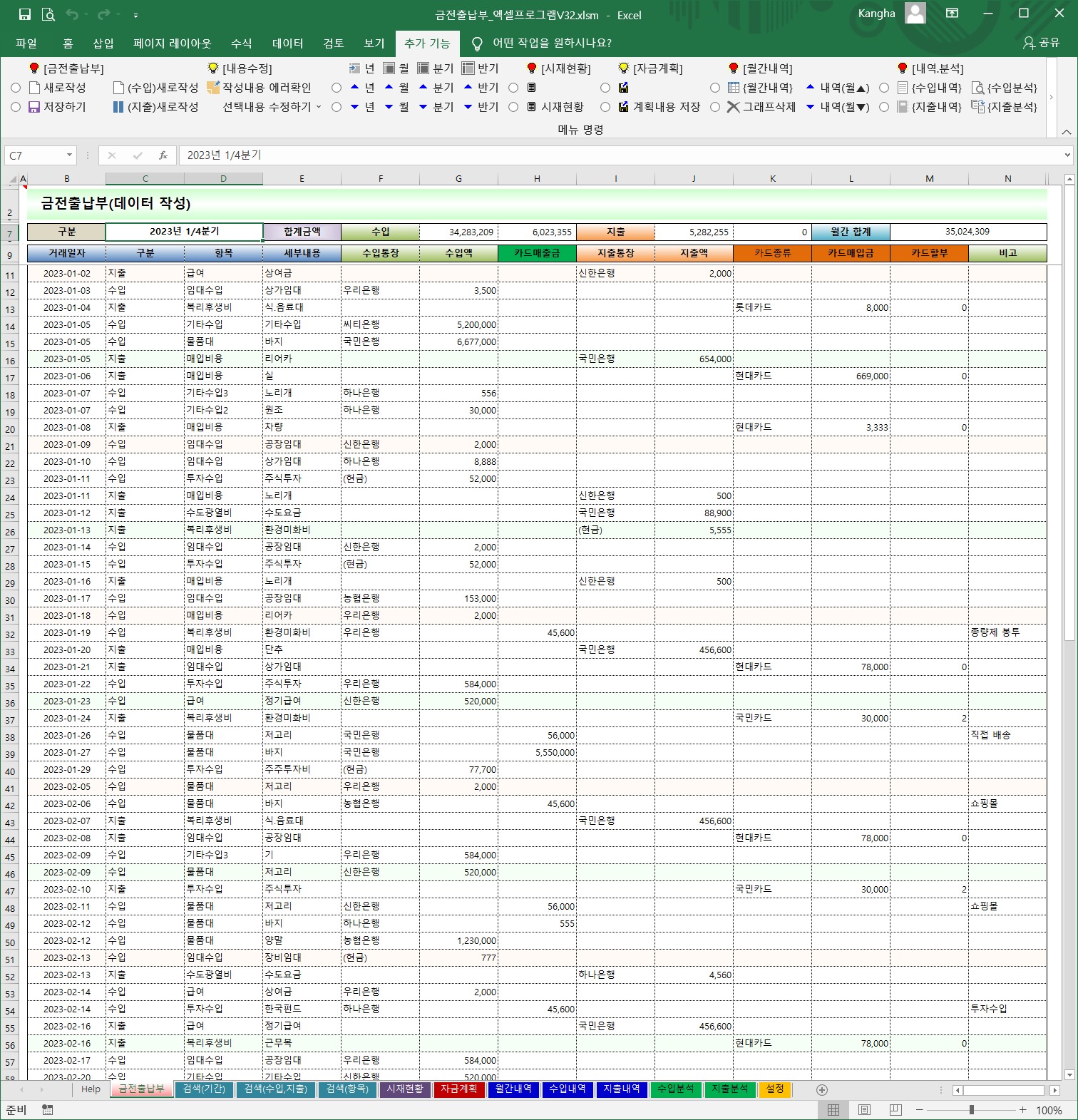
Task: Add a new sheet with plus button
Action: (x=822, y=1090)
